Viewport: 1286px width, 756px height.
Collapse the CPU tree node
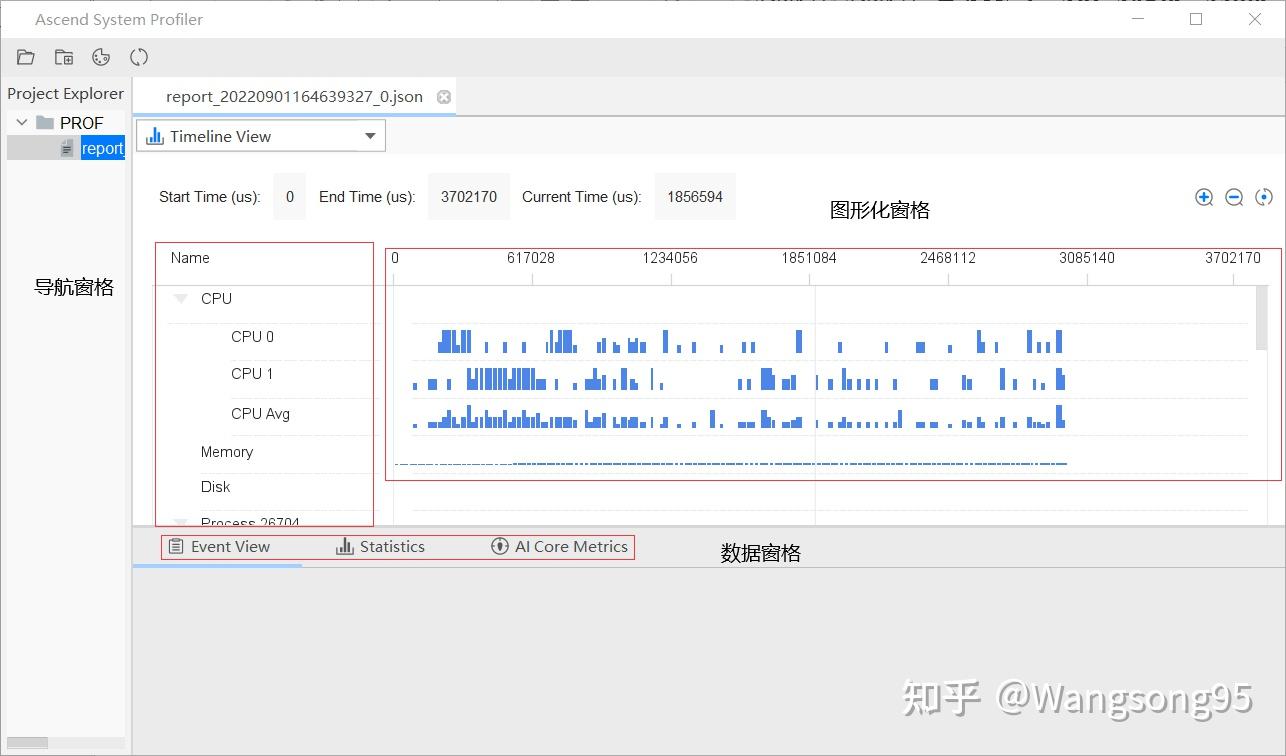[x=180, y=298]
